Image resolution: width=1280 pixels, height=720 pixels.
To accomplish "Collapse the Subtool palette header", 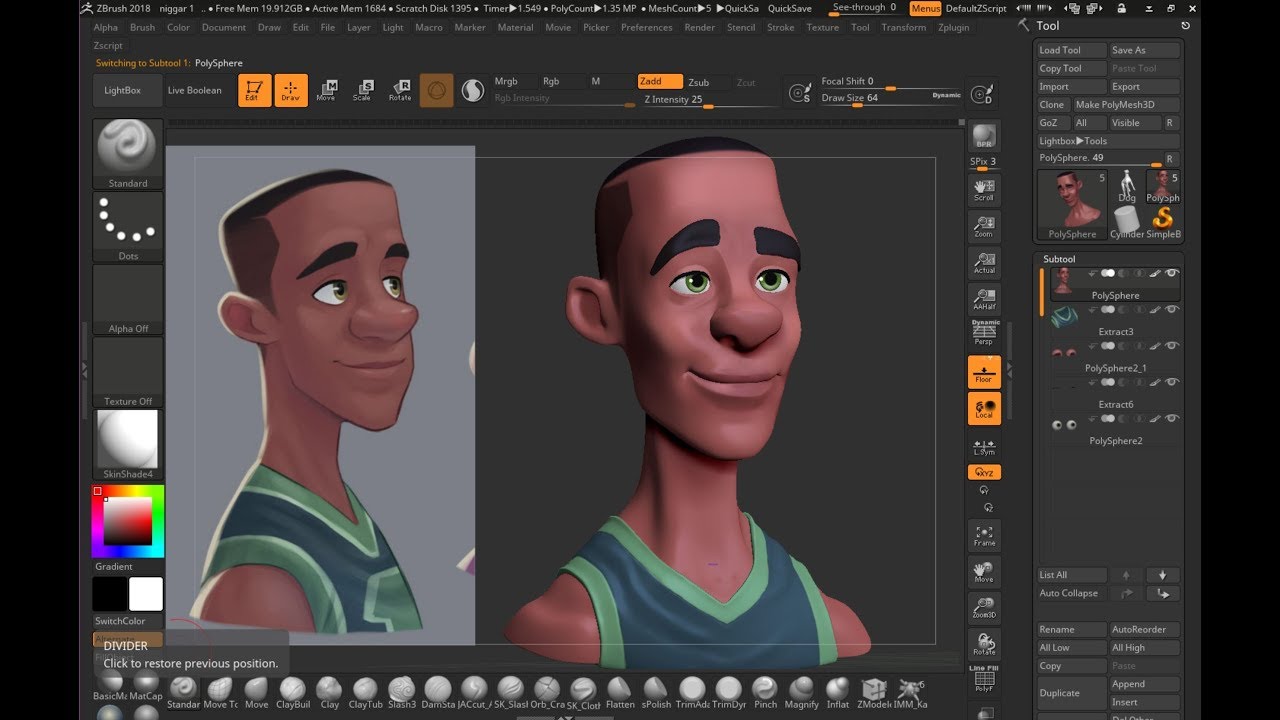I will tap(1059, 259).
